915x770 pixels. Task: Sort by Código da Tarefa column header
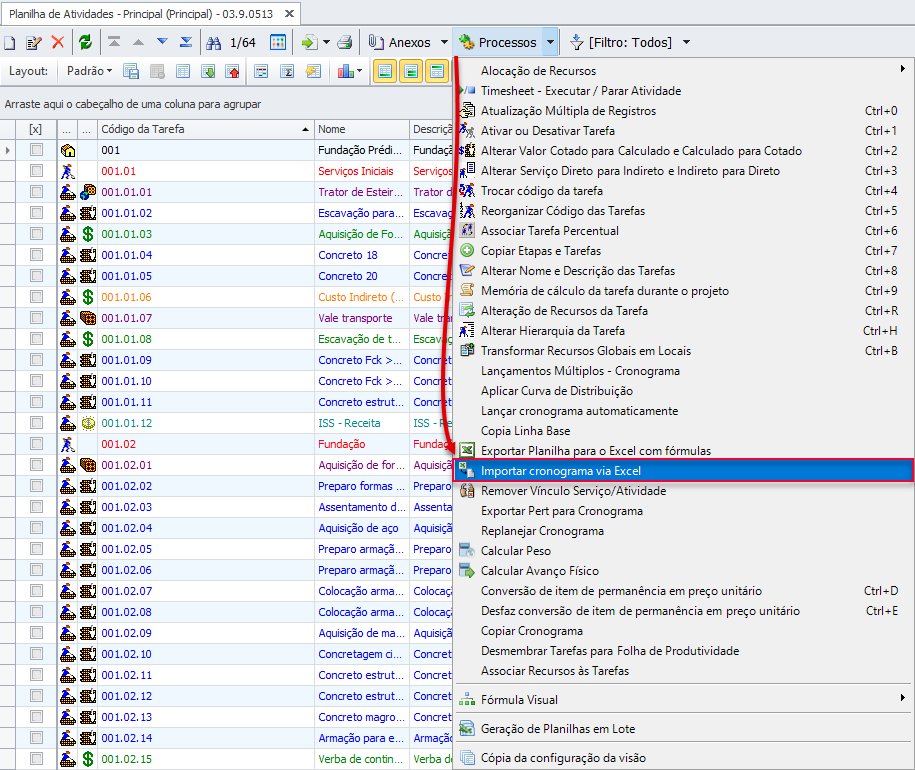click(205, 129)
